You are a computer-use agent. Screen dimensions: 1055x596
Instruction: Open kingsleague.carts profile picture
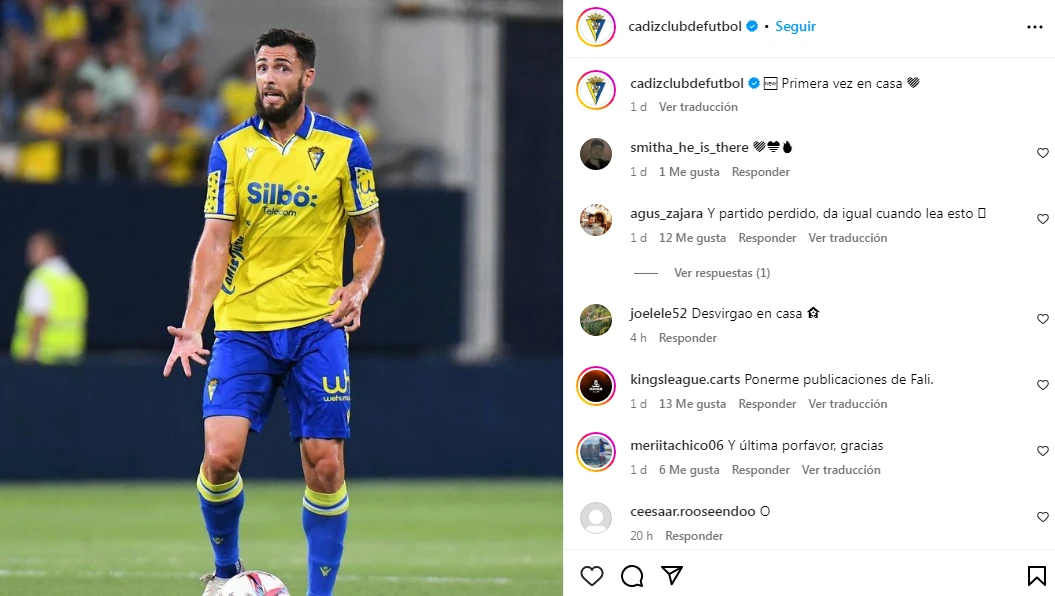tap(596, 386)
